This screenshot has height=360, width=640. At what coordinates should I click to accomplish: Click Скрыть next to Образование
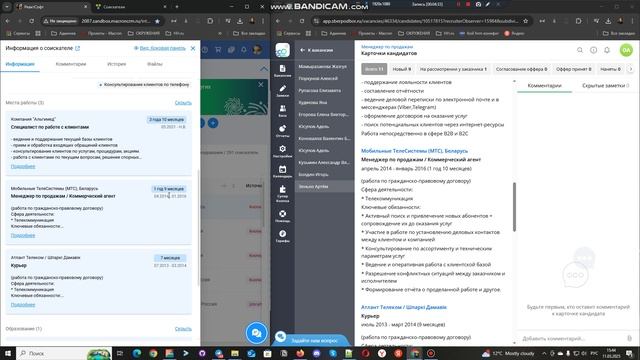(183, 329)
